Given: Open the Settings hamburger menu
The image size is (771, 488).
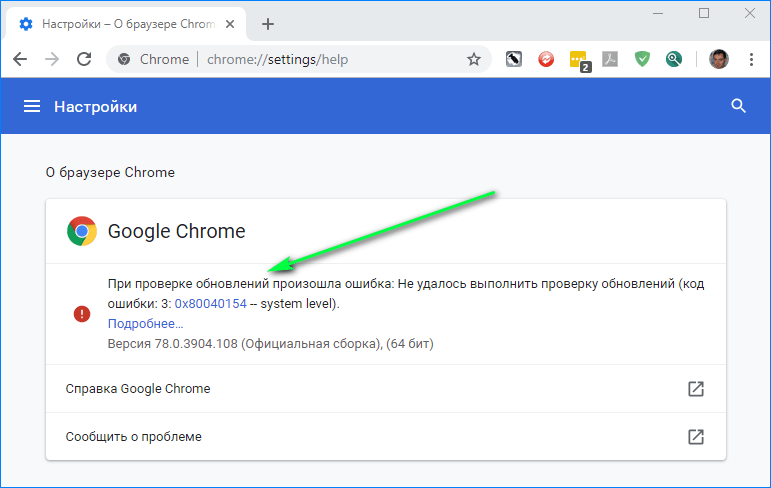Looking at the screenshot, I should click(x=32, y=106).
